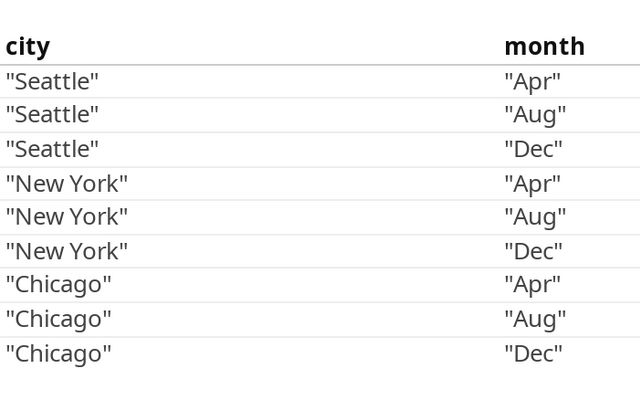Click the Aug month cell for Seattle
The image size is (640, 400).
click(x=535, y=115)
